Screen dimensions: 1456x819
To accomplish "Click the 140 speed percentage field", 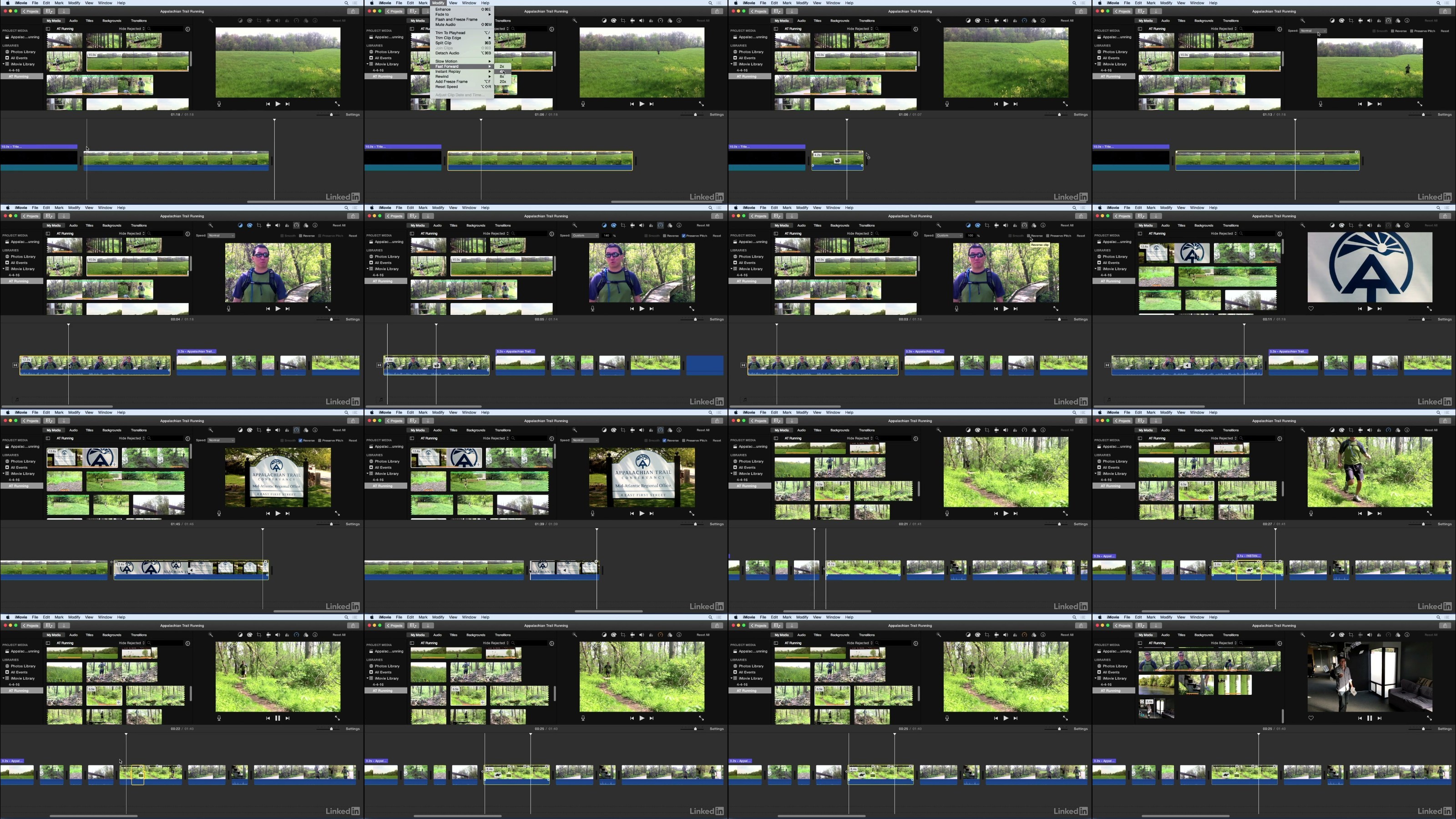I will (x=607, y=236).
